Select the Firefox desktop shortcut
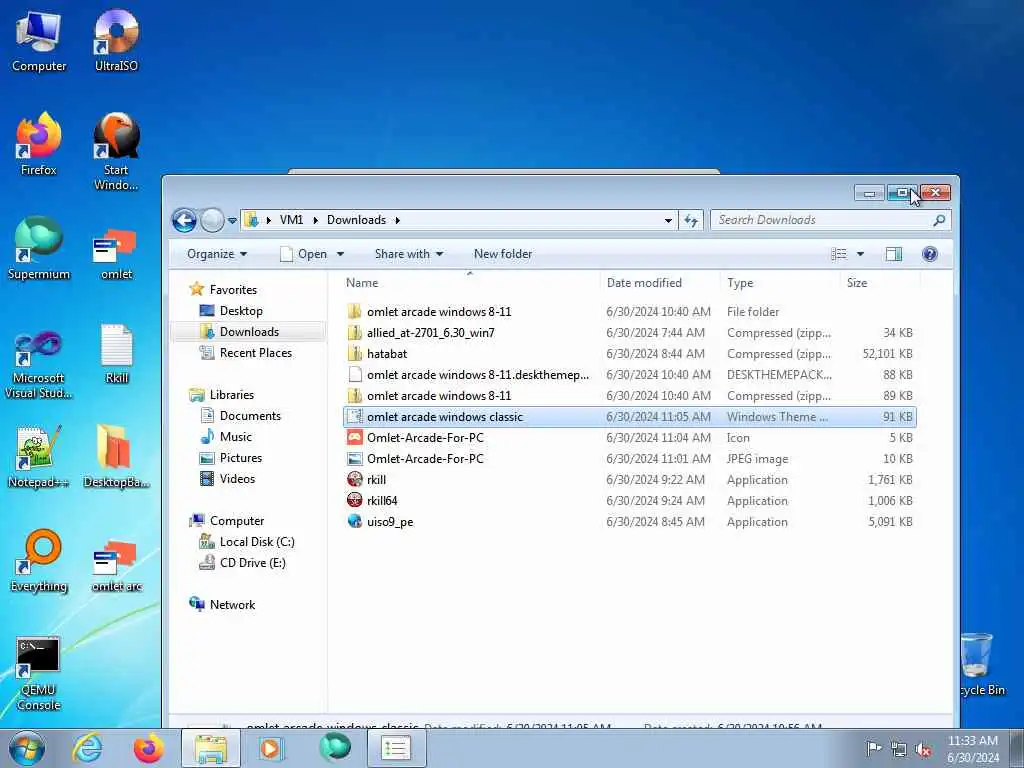 [39, 145]
